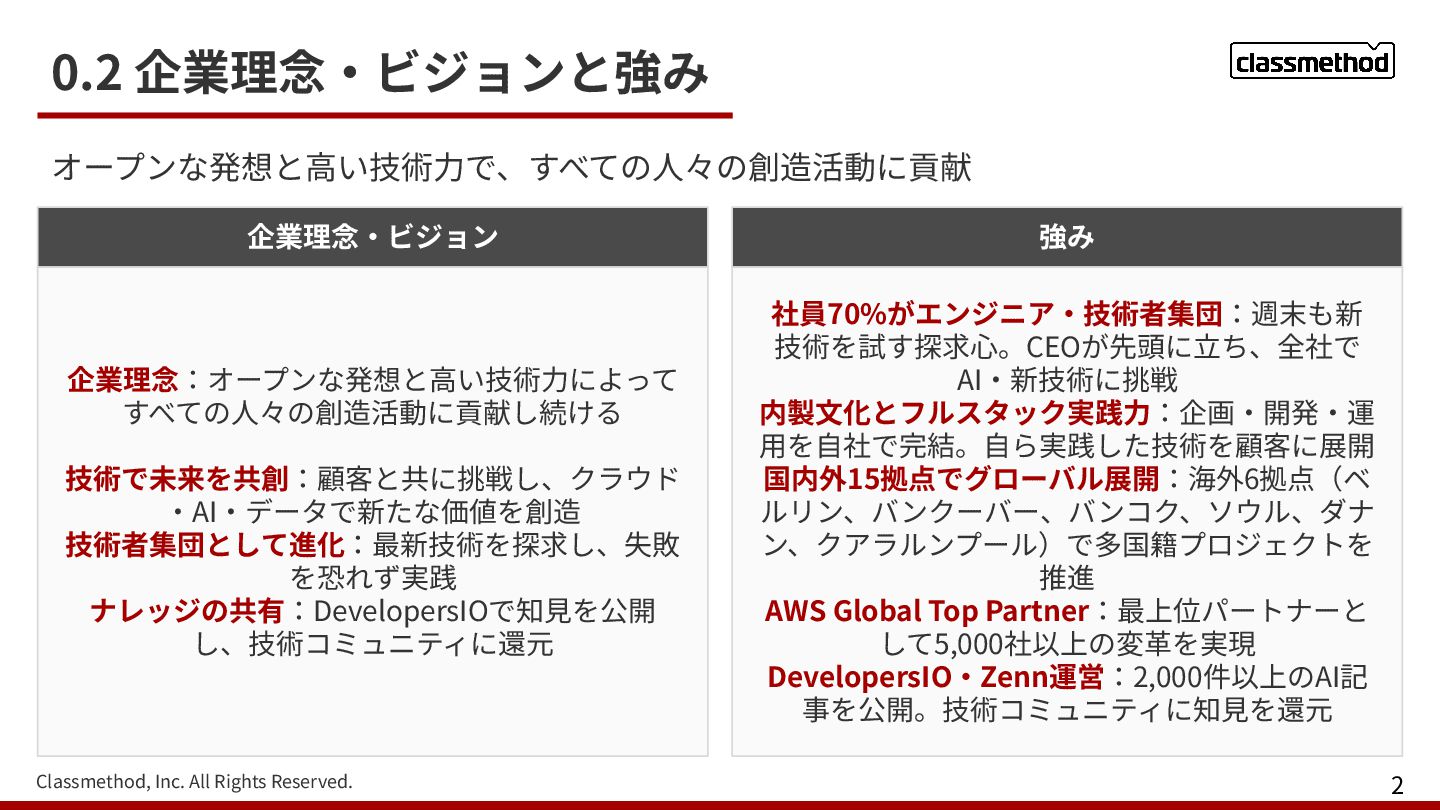Click the text "し、技術コミュニティに還元"
The height and width of the screenshot is (810, 1440).
373,644
